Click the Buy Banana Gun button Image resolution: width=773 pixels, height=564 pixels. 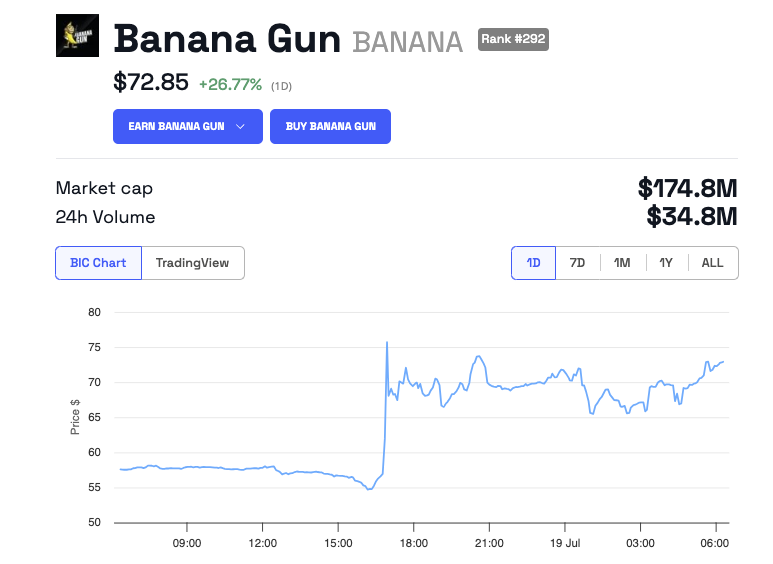coord(330,127)
